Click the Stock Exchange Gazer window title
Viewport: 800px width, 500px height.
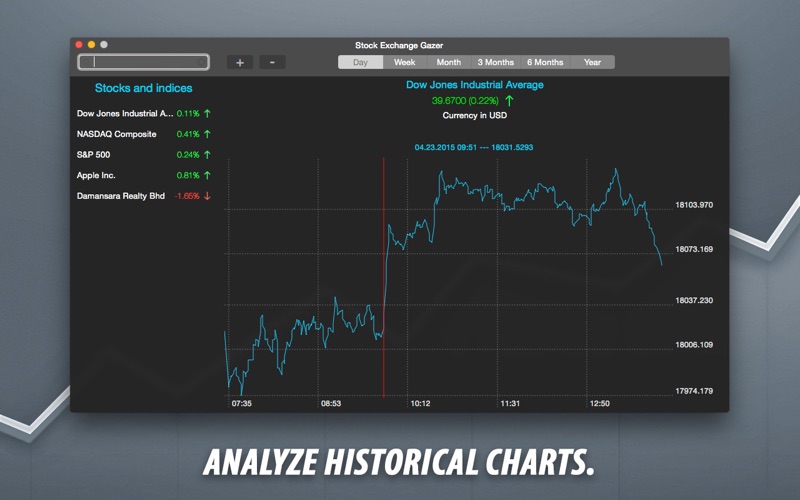click(399, 45)
